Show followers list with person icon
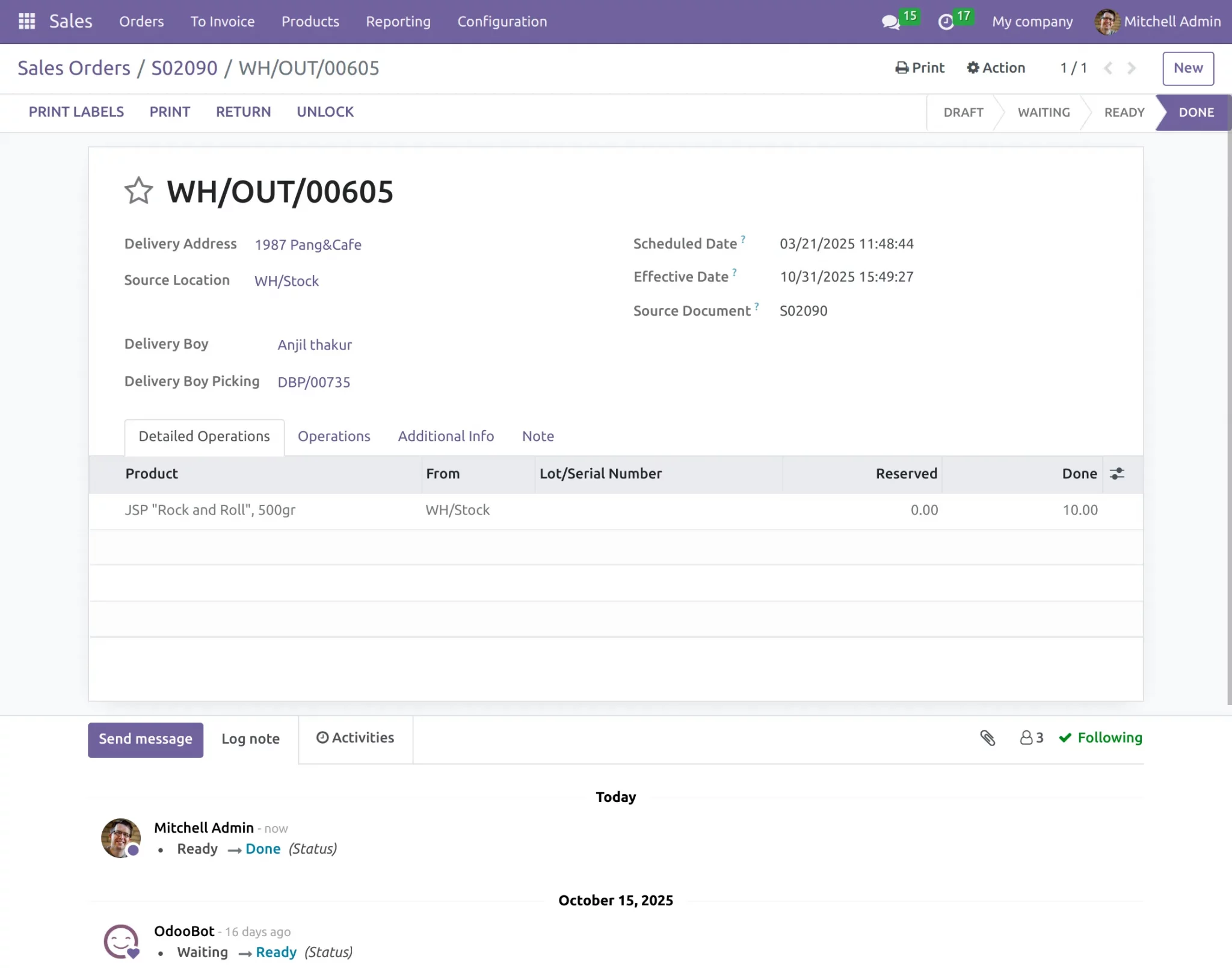The height and width of the screenshot is (968, 1232). [x=1032, y=738]
